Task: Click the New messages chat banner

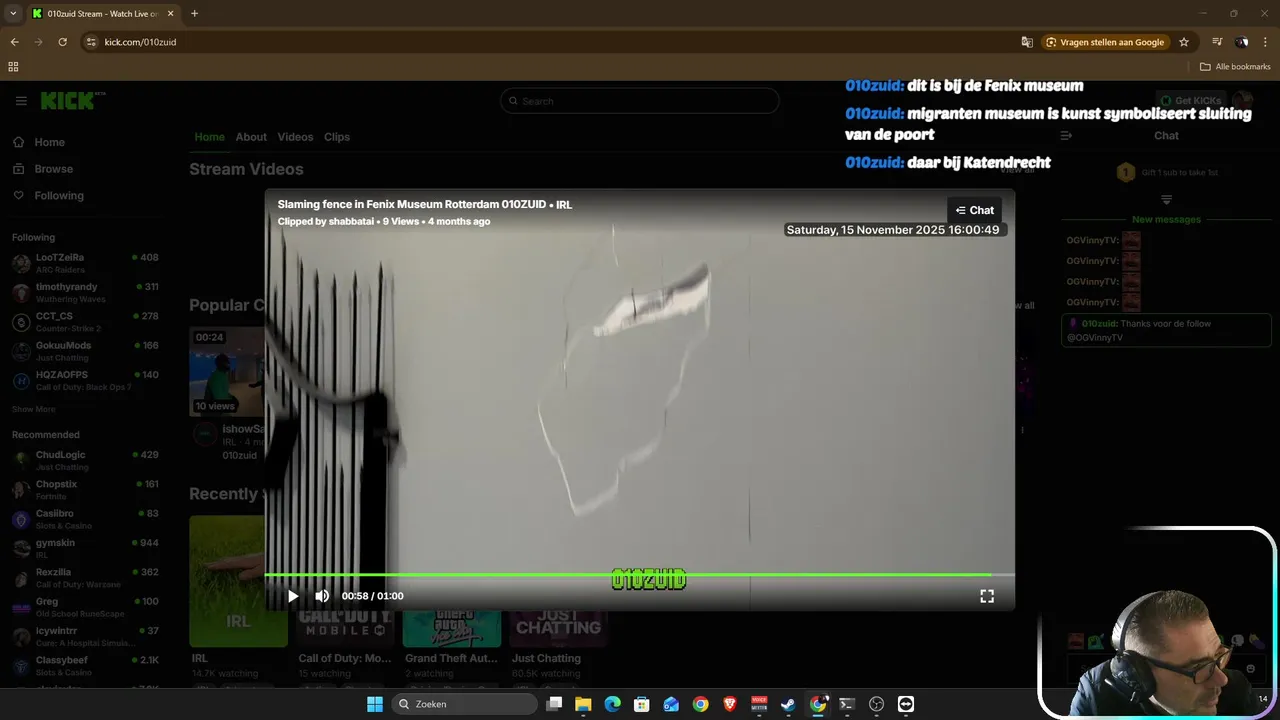Action: 1166,219
